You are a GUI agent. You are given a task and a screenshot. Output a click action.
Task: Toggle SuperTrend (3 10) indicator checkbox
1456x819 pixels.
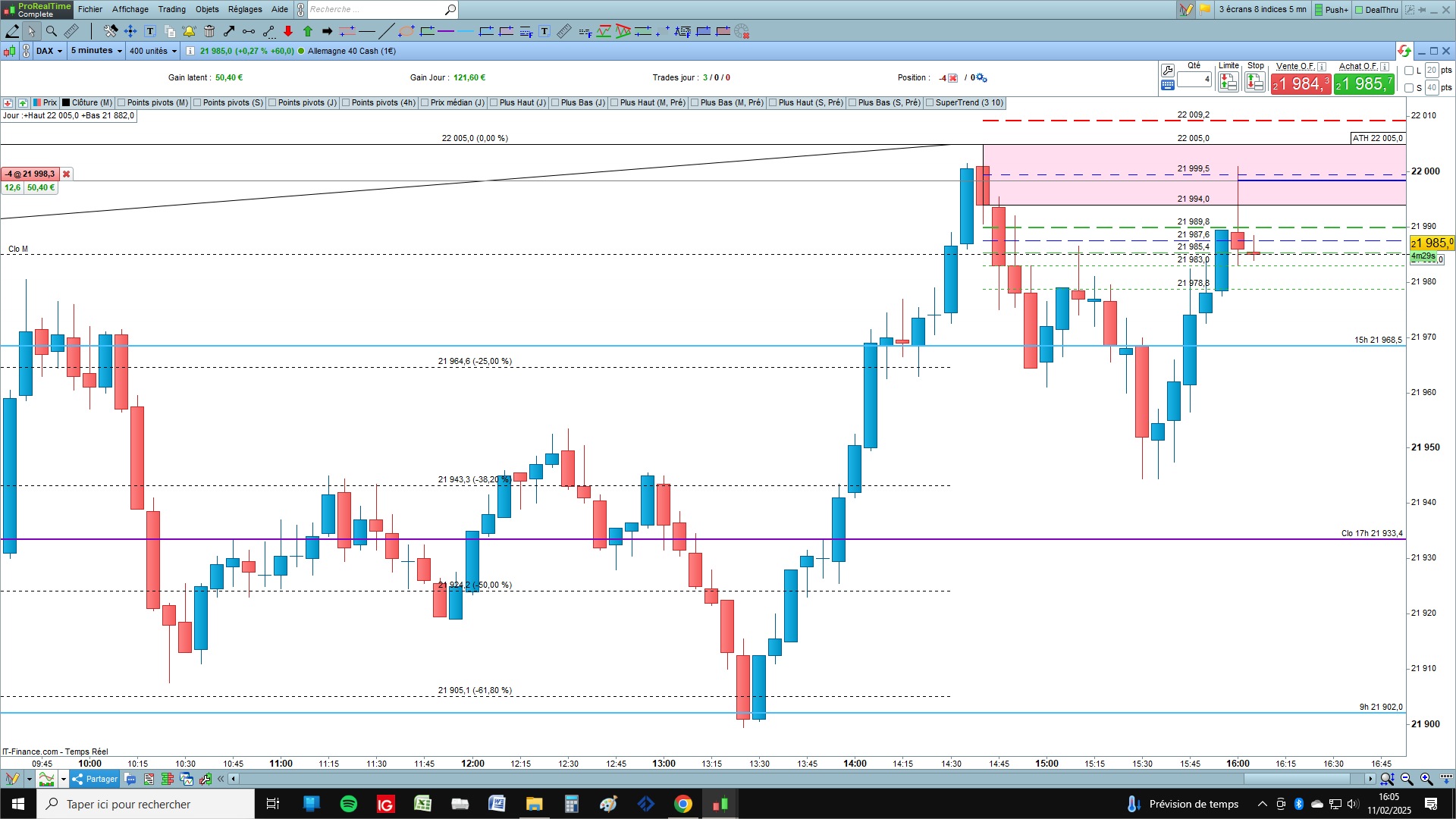pos(930,103)
